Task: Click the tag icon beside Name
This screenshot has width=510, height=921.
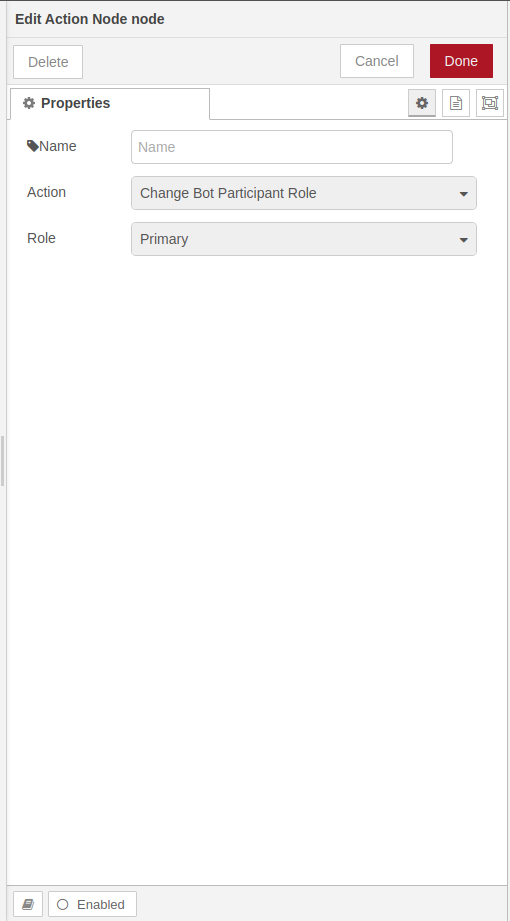Action: click(33, 146)
